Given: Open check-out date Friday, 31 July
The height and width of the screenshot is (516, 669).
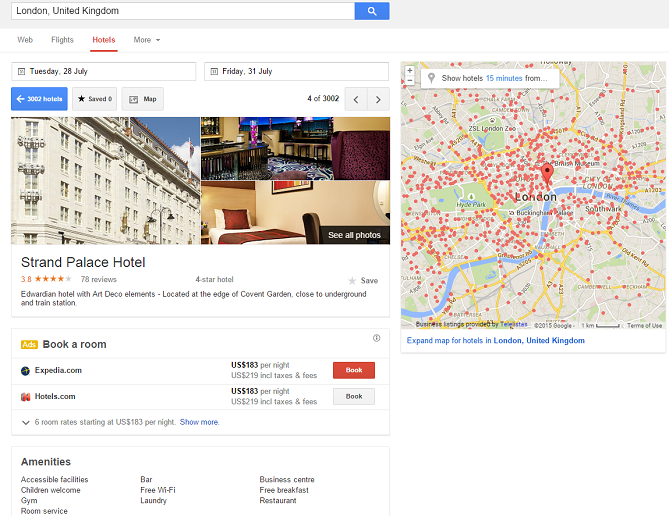Looking at the screenshot, I should (297, 71).
